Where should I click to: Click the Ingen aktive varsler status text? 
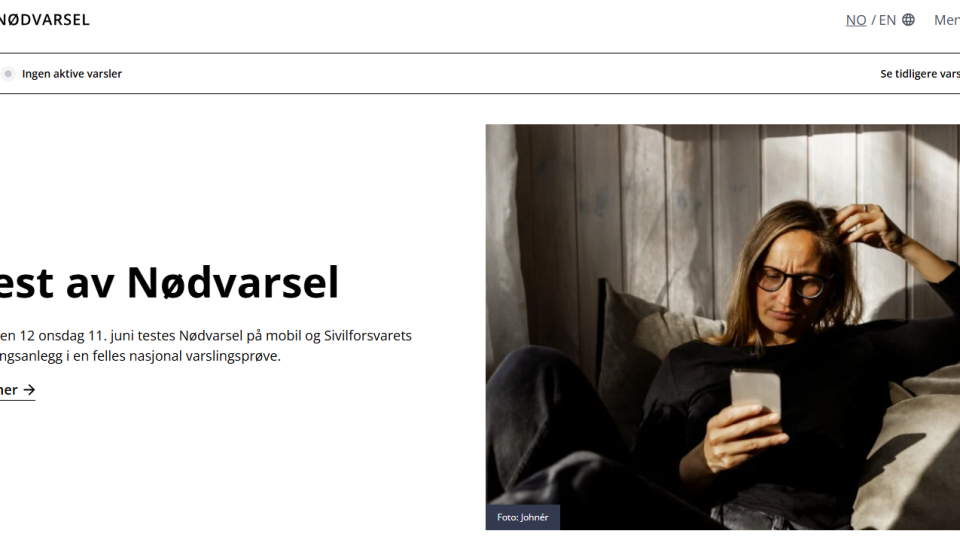point(72,73)
